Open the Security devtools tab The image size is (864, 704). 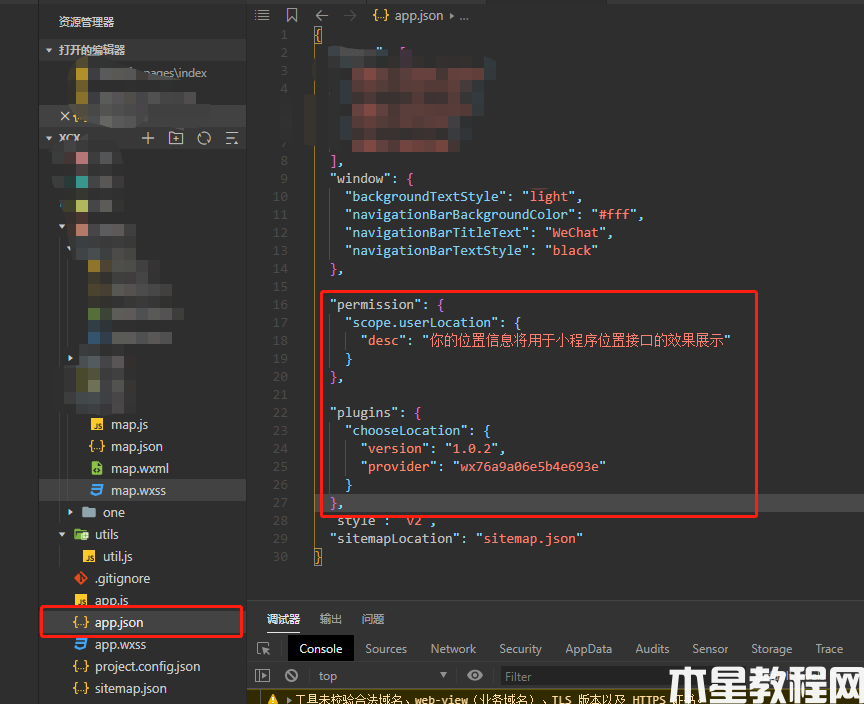(x=520, y=649)
